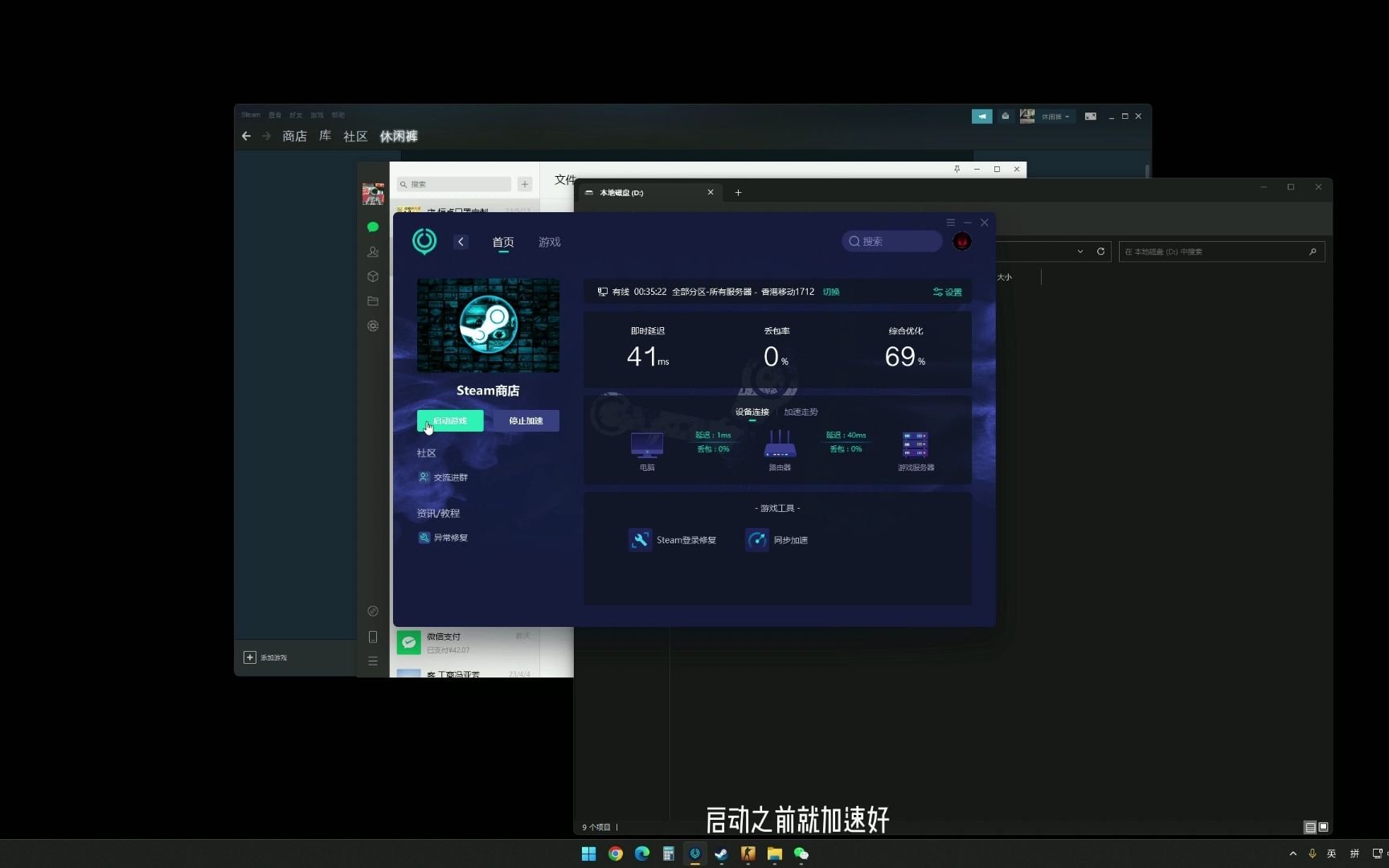
Task: Click the 交流进群 community group link
Action: coord(443,477)
